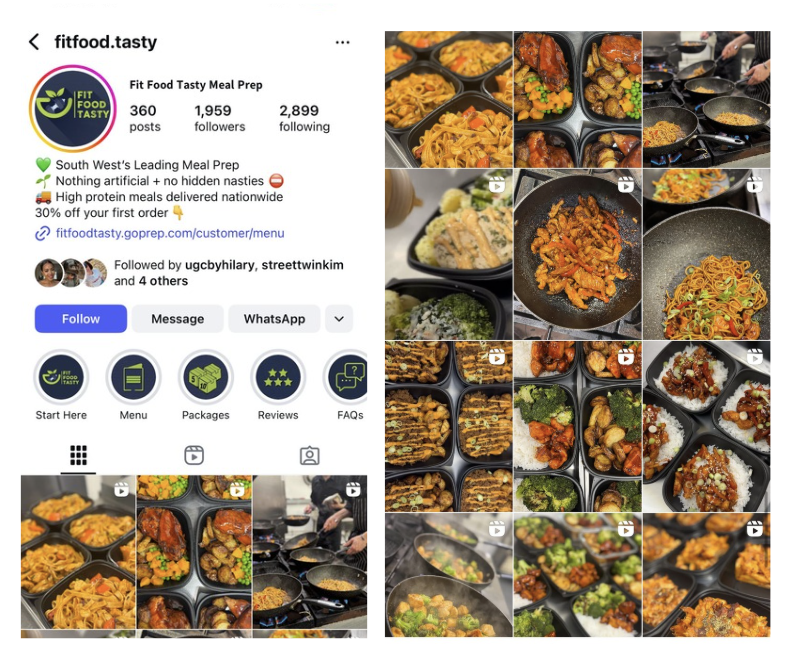The width and height of the screenshot is (790, 654).
Task: Open the fitfoodtasty.goprep.com menu link
Action: (x=170, y=233)
